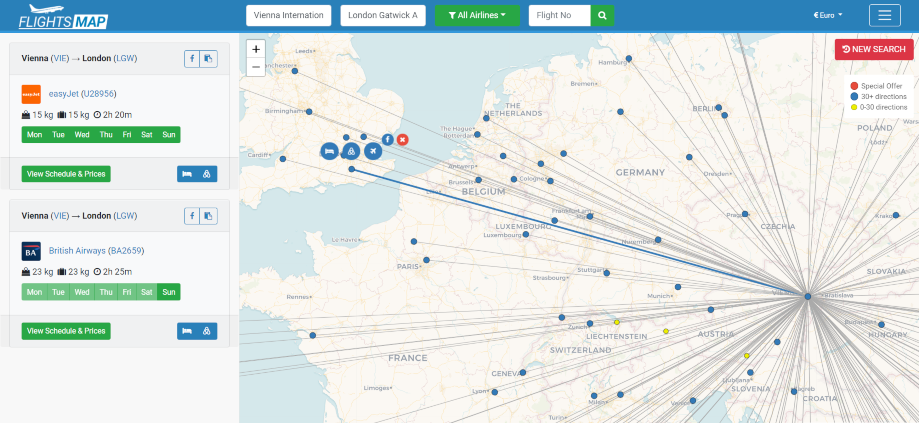919x423 pixels.
Task: Click the 2h 25m duration text
Action: coord(117,272)
